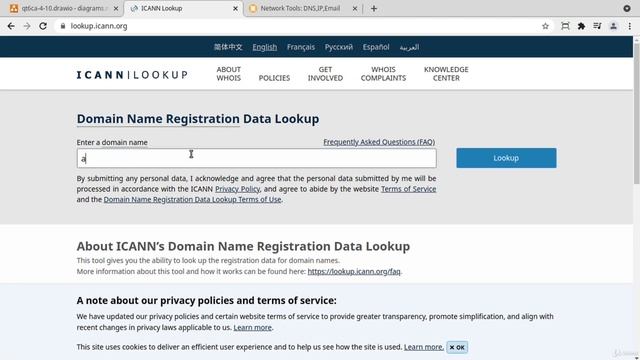Open the browser extensions puzzle icon
Viewport: 640px width, 360px height.
tap(581, 26)
